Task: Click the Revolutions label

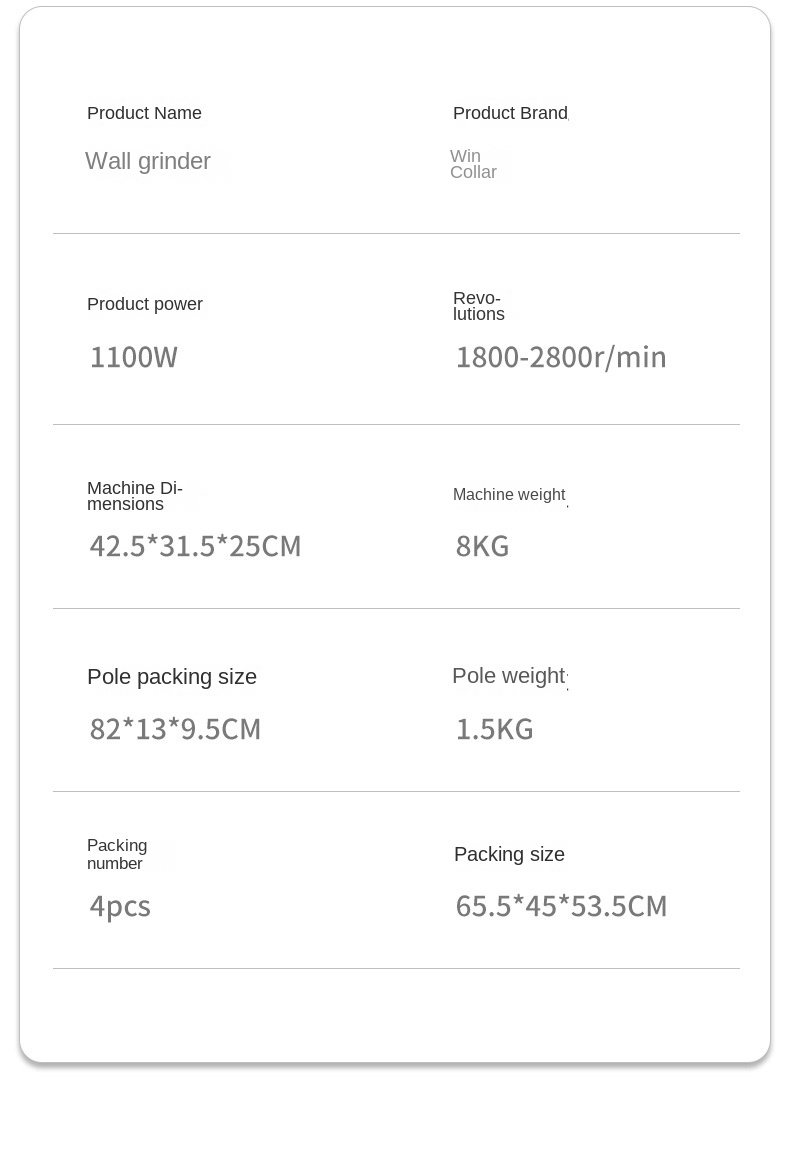Action: [479, 306]
